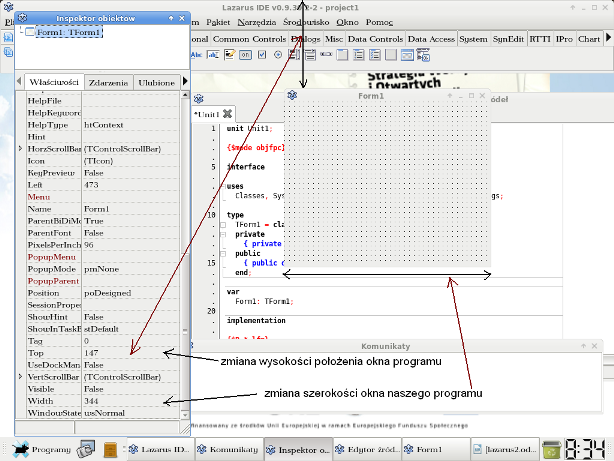
Task: Open the Okno menu
Action: click(347, 22)
